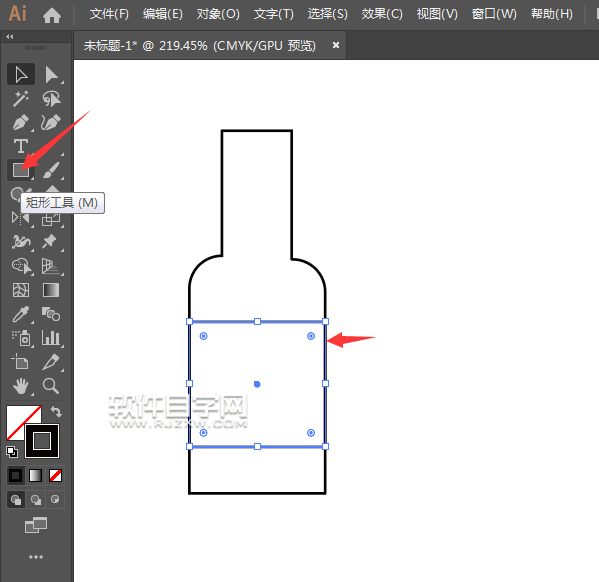
Task: Enable Draw Normal mode
Action: 16,499
